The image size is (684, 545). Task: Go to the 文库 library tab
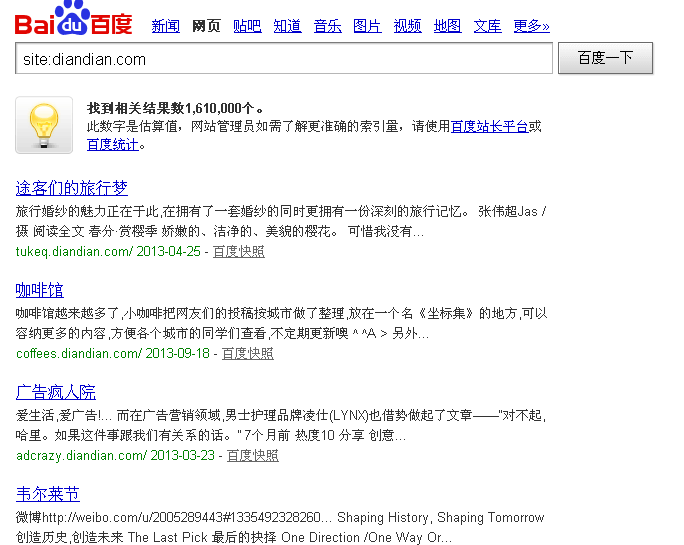(488, 26)
